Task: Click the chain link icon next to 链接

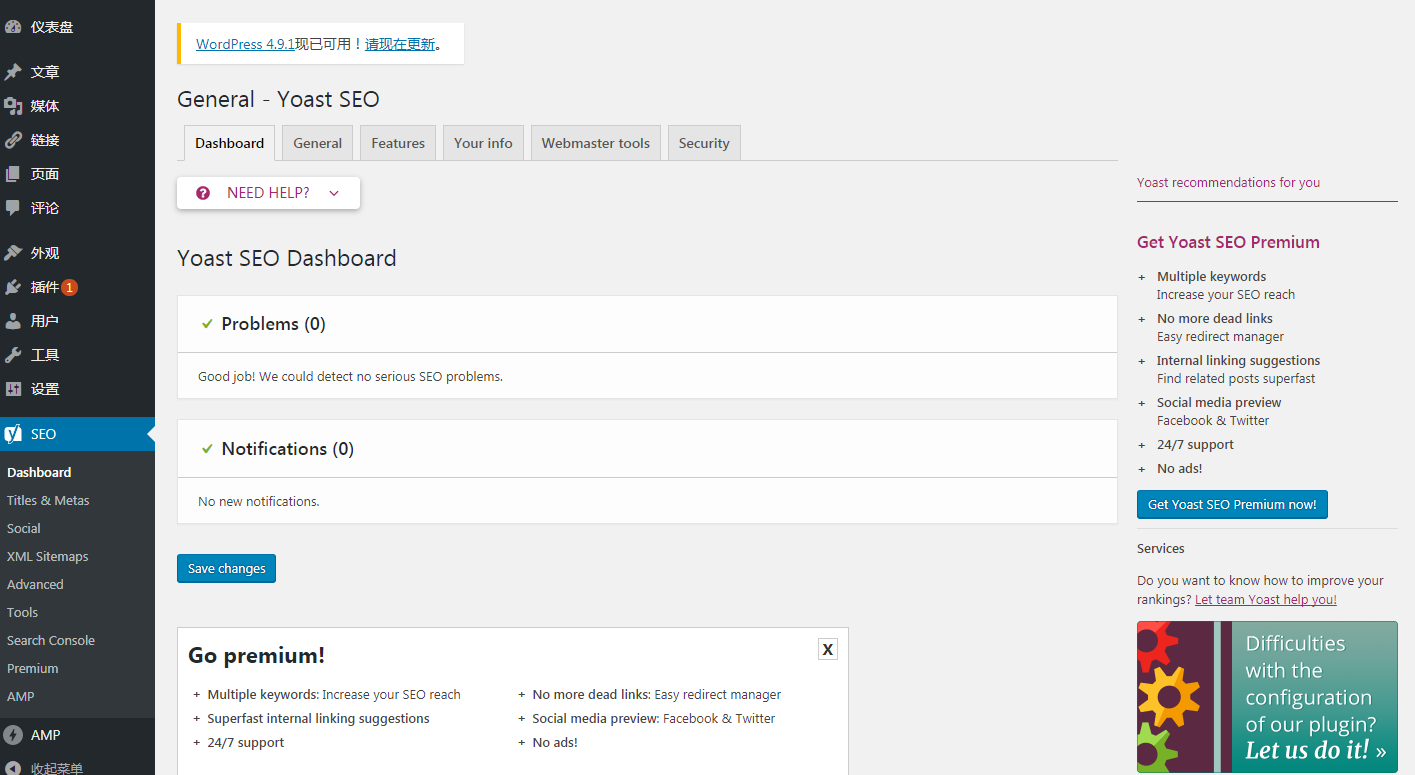Action: (x=13, y=140)
